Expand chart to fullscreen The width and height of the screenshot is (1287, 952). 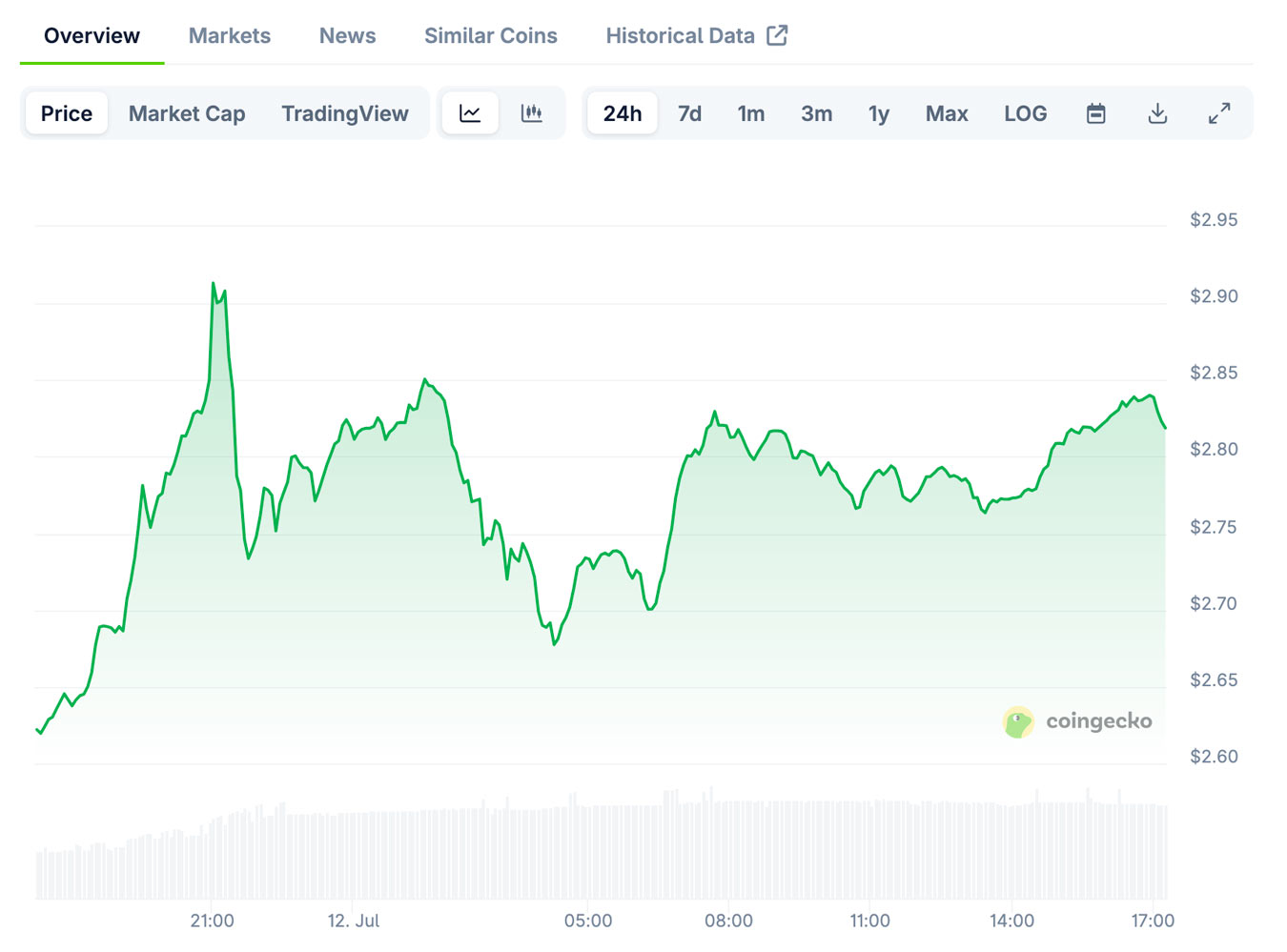[1219, 112]
